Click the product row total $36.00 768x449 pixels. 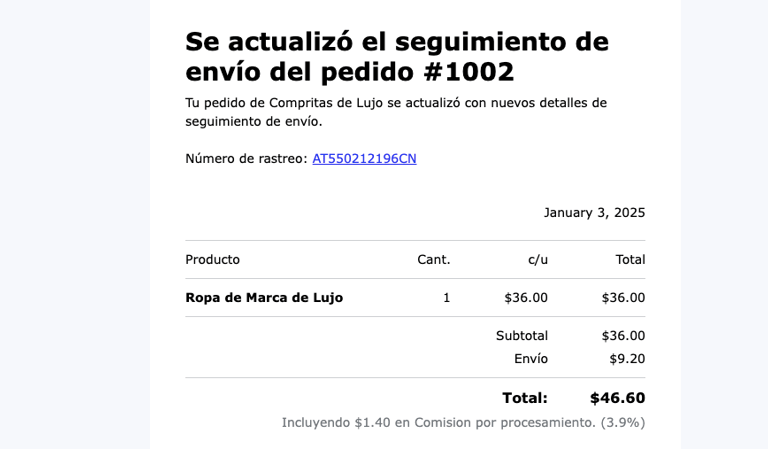624,298
